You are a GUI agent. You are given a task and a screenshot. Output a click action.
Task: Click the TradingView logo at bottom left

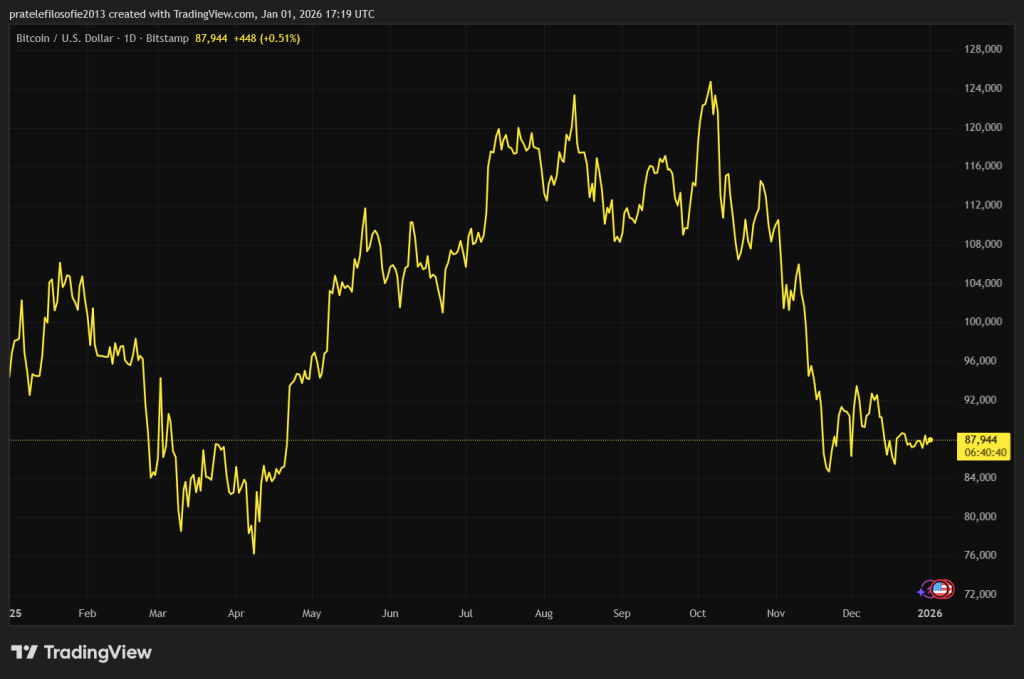coord(81,652)
